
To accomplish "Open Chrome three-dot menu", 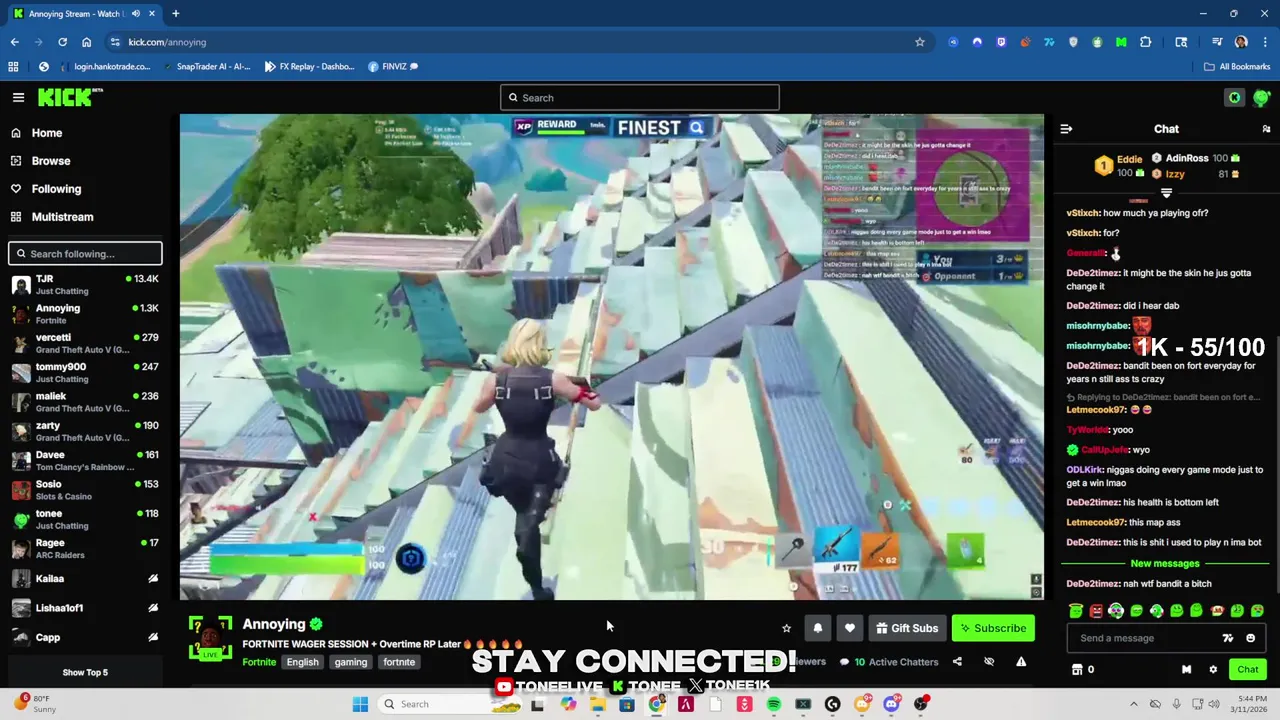I will pyautogui.click(x=1265, y=42).
